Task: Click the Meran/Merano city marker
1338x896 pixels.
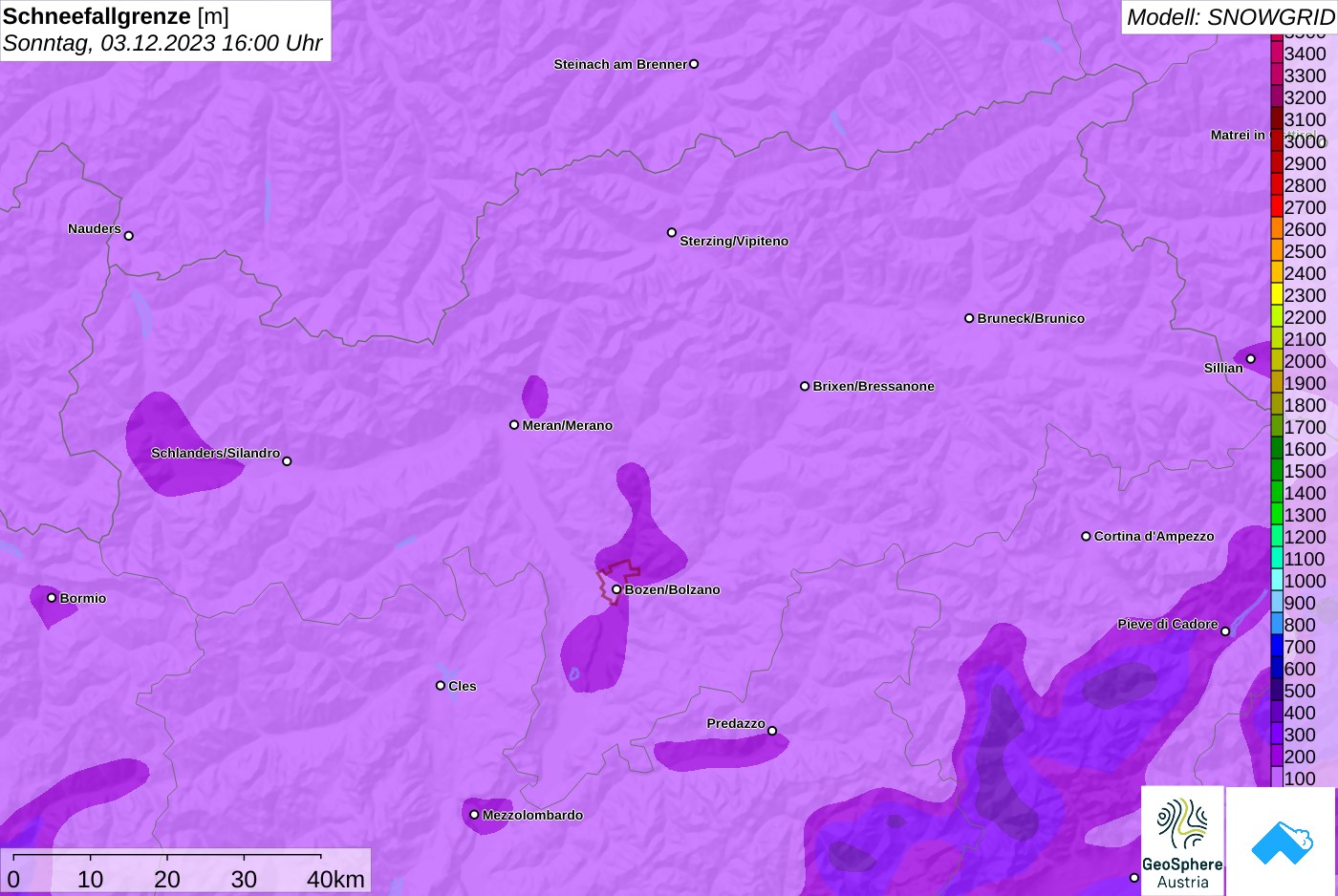Action: (514, 425)
